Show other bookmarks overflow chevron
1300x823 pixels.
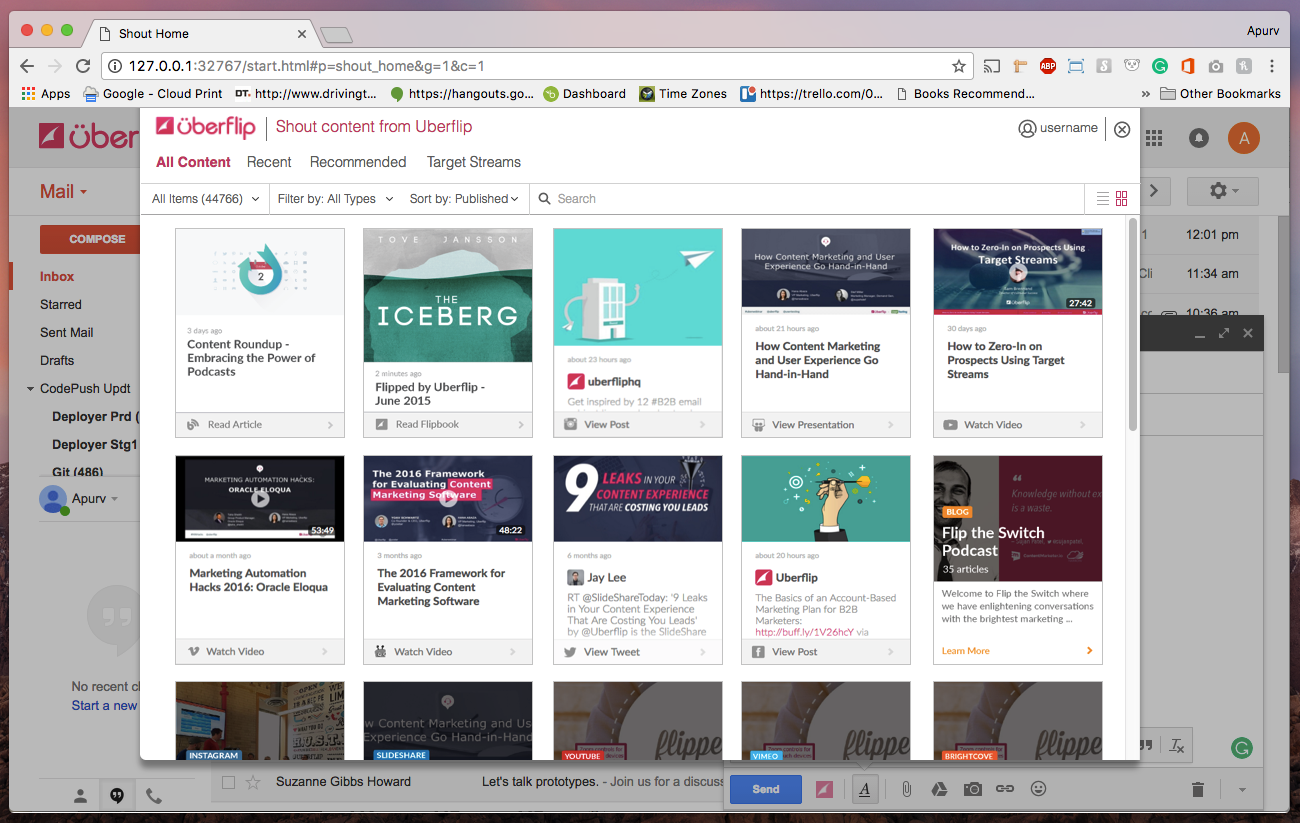coord(1145,94)
